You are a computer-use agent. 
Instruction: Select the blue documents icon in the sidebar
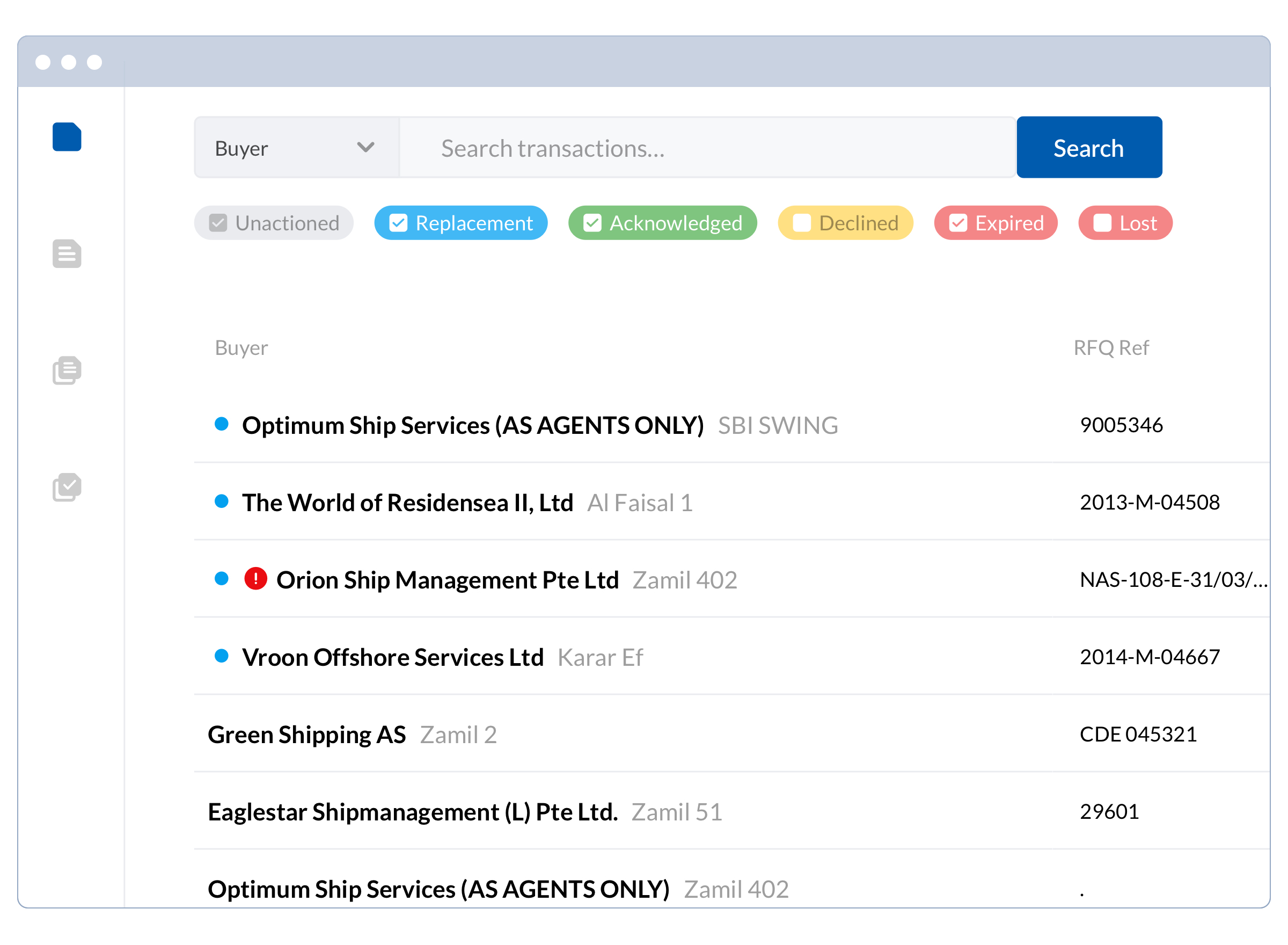[x=67, y=137]
